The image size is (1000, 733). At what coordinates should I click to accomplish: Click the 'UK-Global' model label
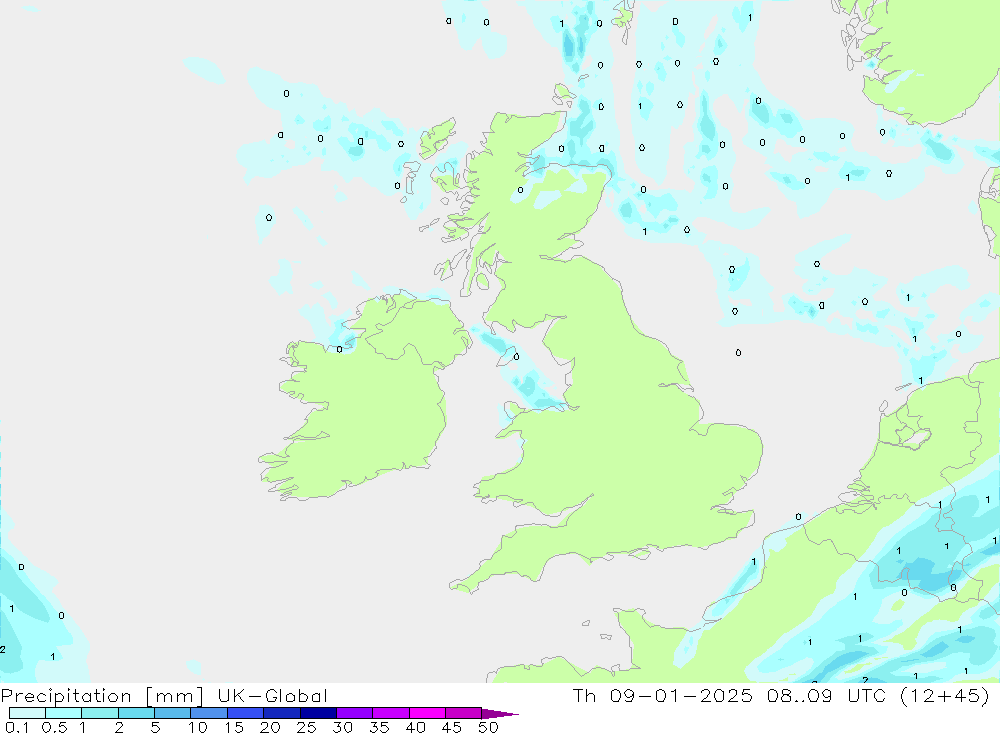point(272,695)
